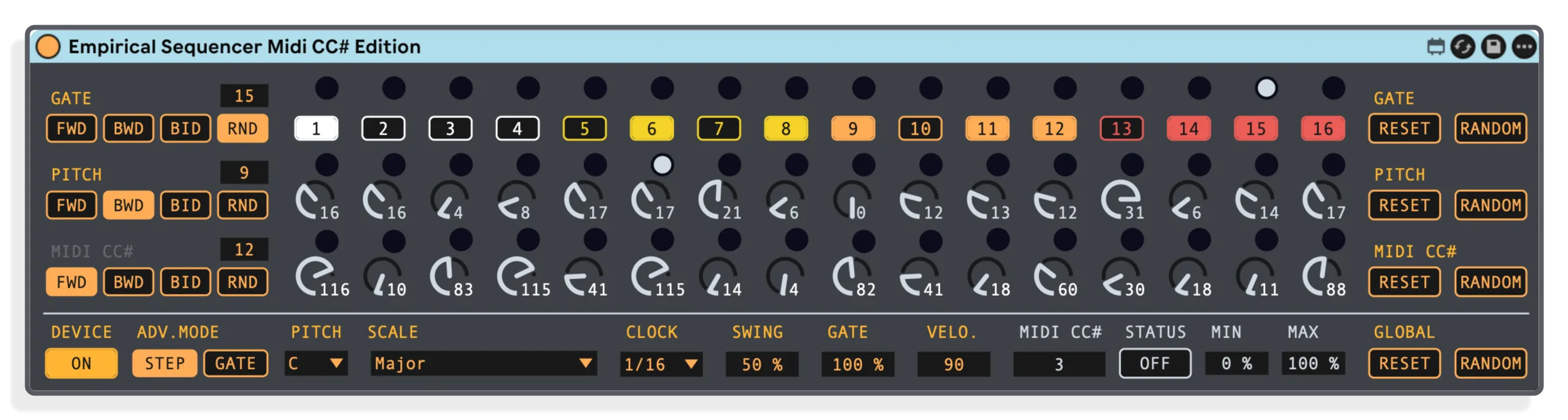Viewport: 1568px width, 420px height.
Task: Click the GLOBAL RANDOM button
Action: (1491, 363)
